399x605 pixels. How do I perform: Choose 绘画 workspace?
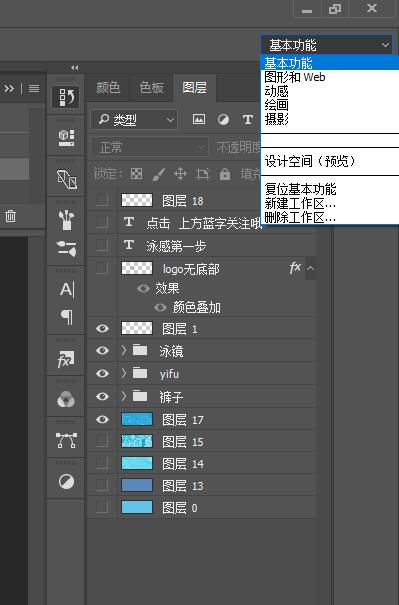(x=276, y=105)
